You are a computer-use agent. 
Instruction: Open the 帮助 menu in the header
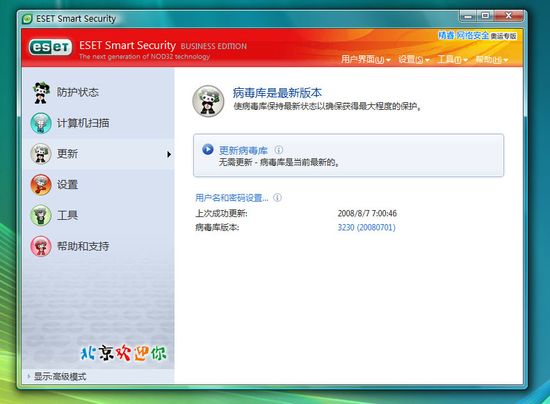[x=492, y=60]
